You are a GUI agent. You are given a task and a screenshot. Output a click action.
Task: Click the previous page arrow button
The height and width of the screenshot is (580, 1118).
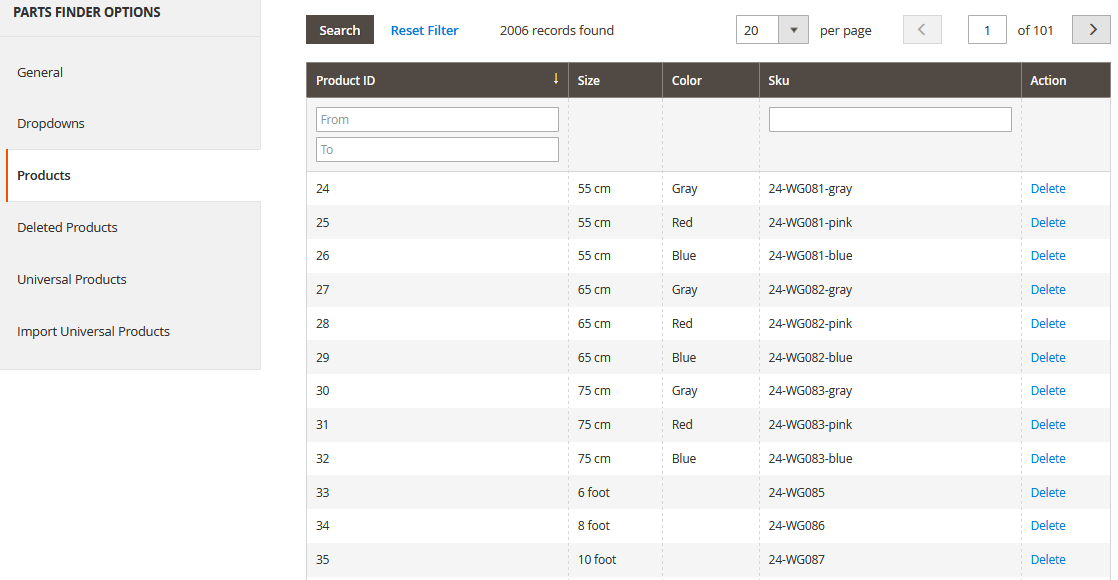922,30
